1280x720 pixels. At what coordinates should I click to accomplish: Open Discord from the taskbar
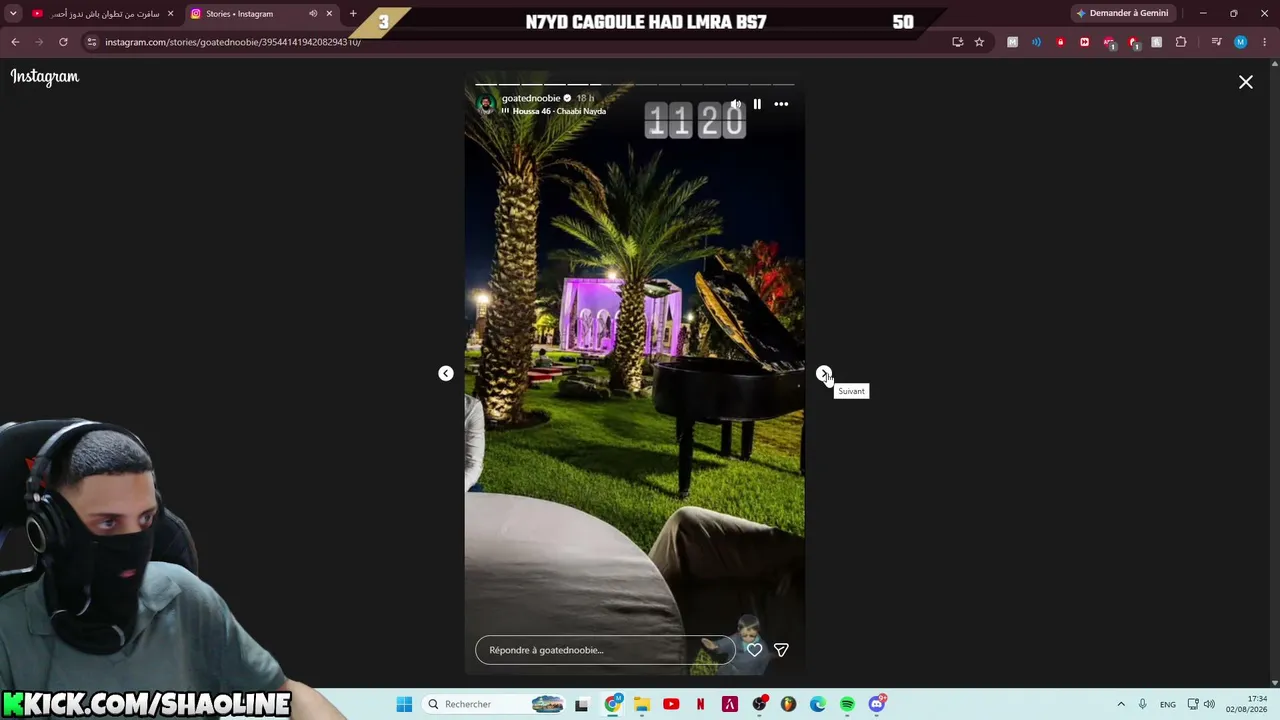click(x=877, y=704)
